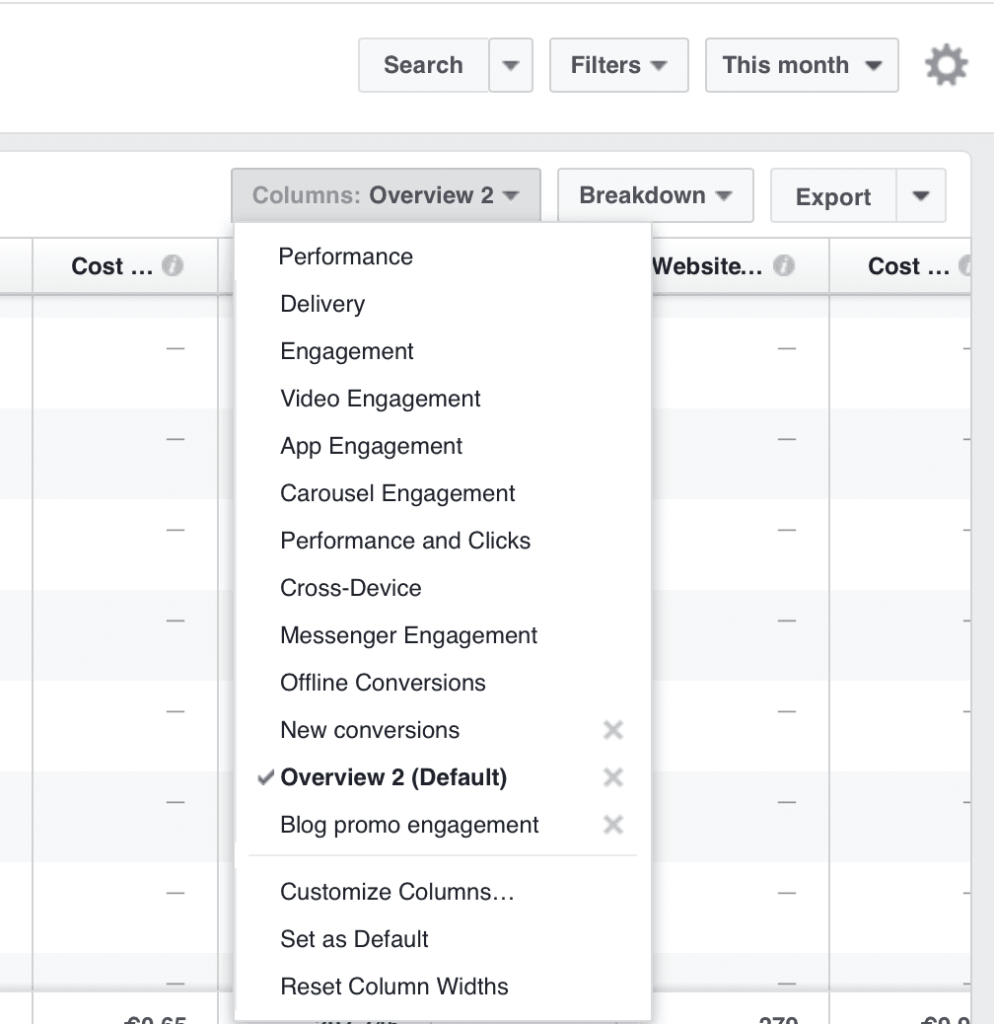Expand the Export options arrow
Image resolution: width=994 pixels, height=1024 pixels.
tap(922, 197)
